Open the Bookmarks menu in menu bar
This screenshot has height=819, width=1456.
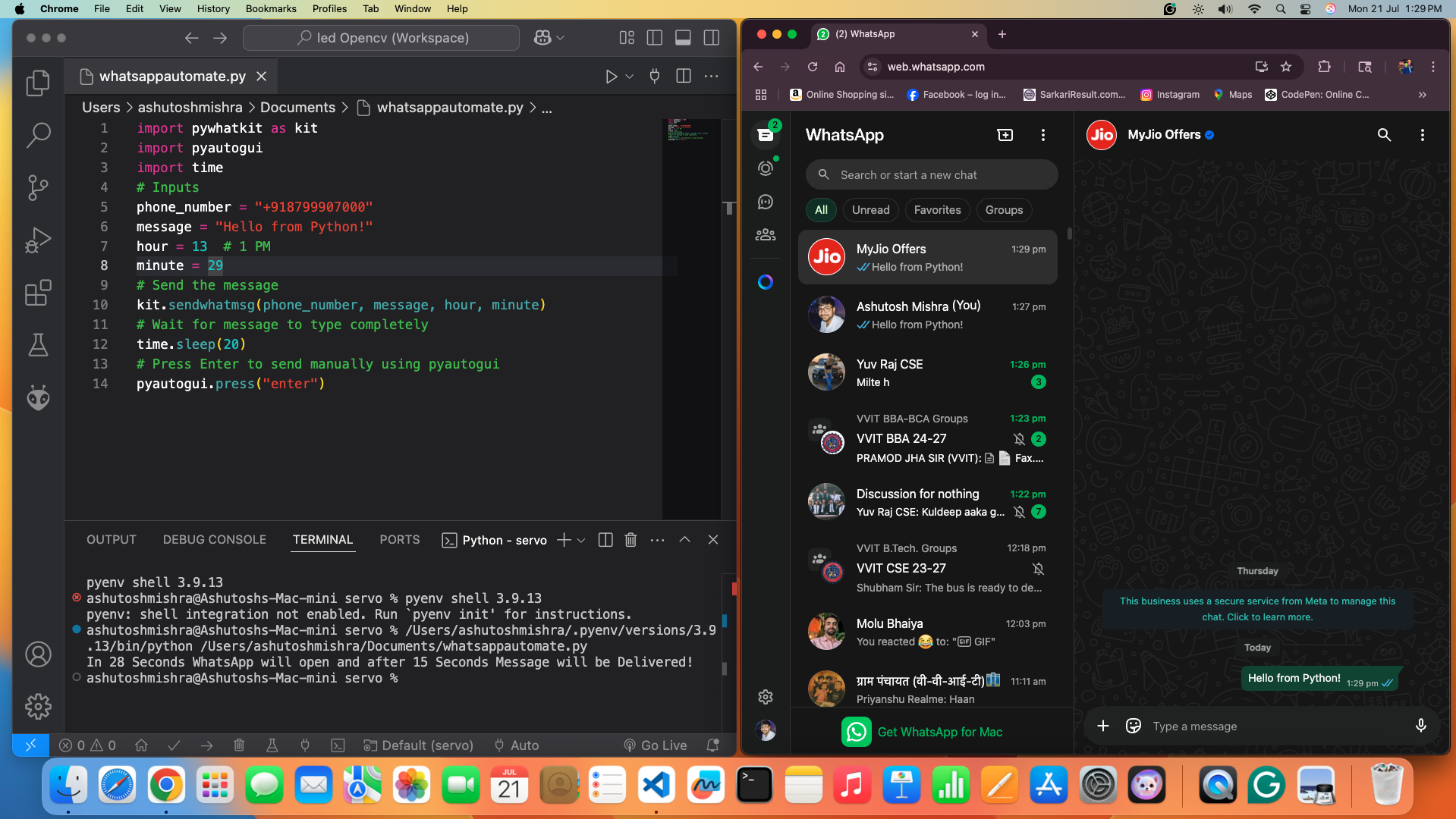tap(271, 8)
